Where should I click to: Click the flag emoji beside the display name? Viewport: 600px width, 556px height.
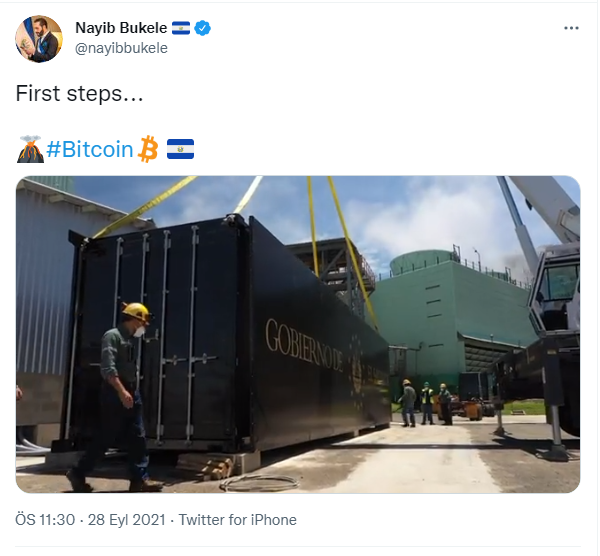tap(180, 28)
